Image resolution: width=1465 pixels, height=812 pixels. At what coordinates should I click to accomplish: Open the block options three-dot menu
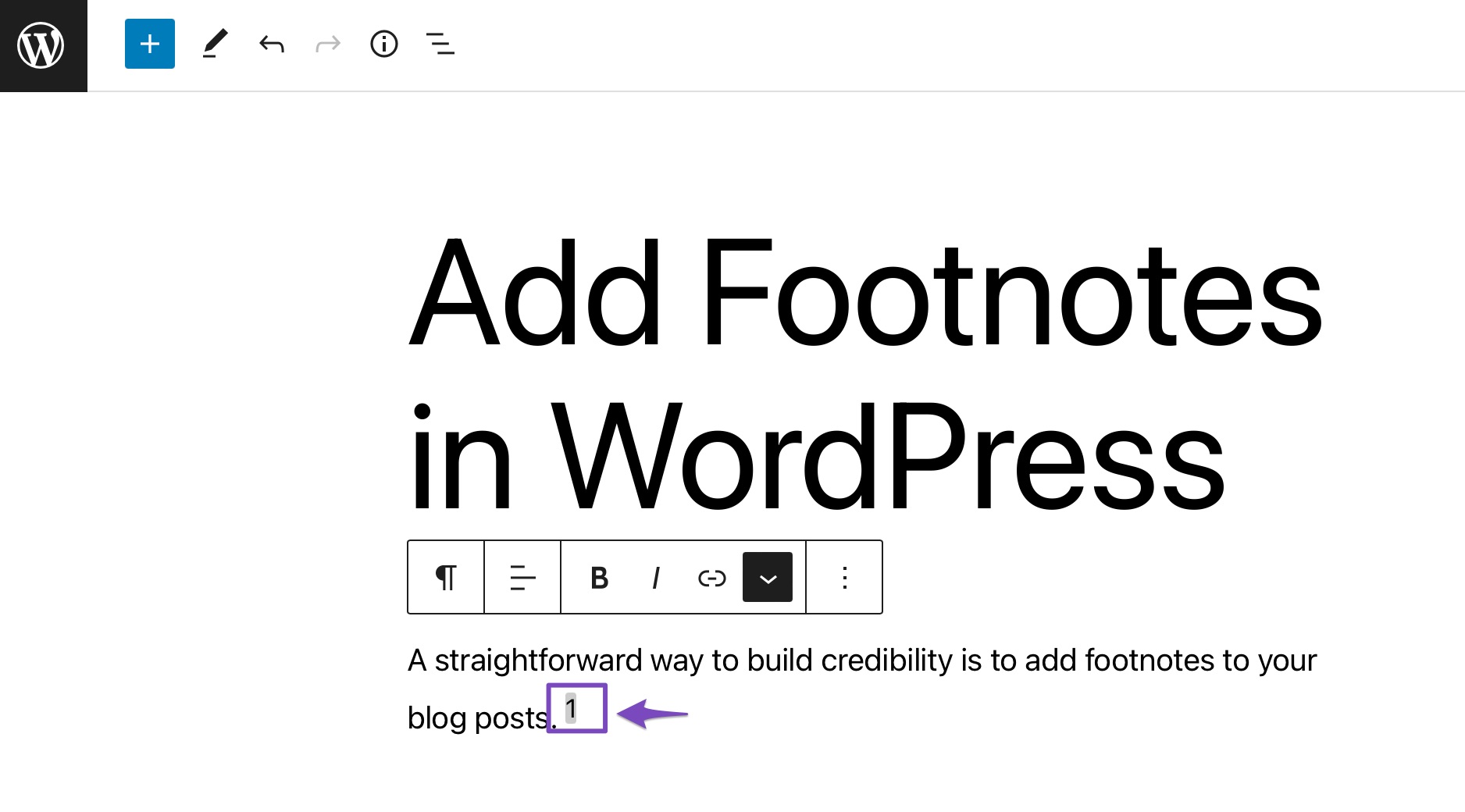(844, 578)
